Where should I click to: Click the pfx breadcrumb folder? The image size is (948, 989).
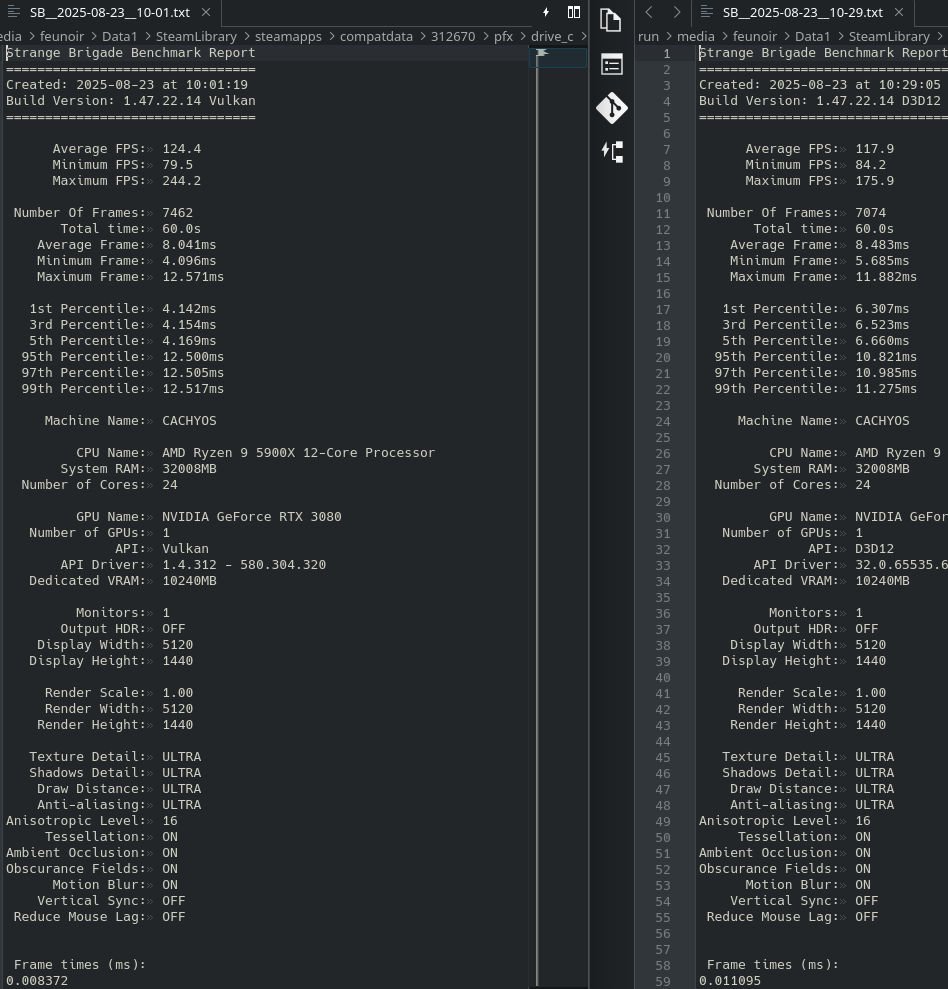point(503,36)
